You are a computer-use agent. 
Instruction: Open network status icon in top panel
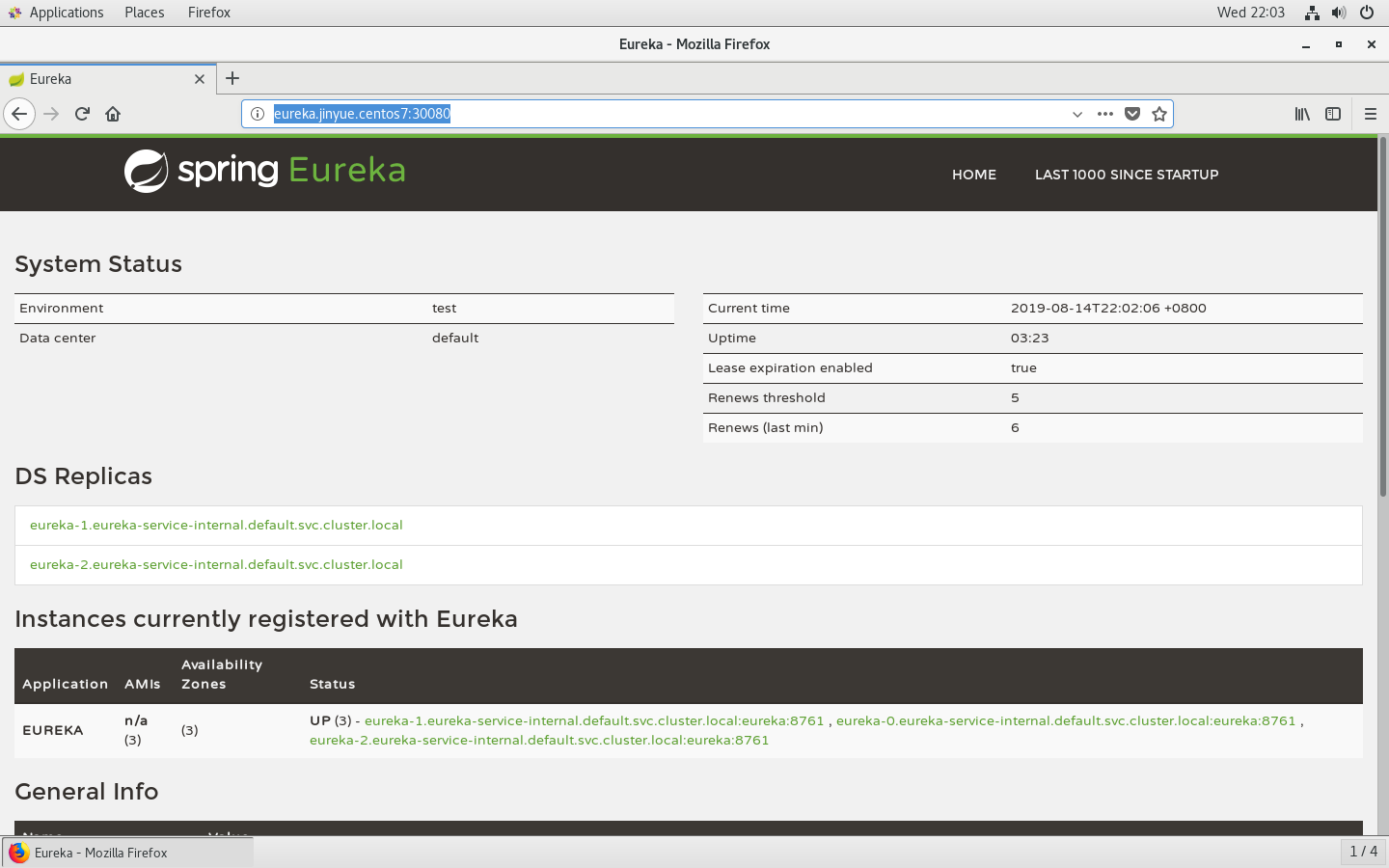pos(1312,13)
